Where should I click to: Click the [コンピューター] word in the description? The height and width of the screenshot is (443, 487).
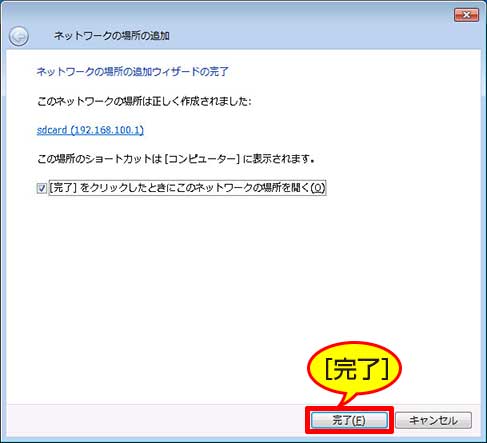[x=202, y=159]
